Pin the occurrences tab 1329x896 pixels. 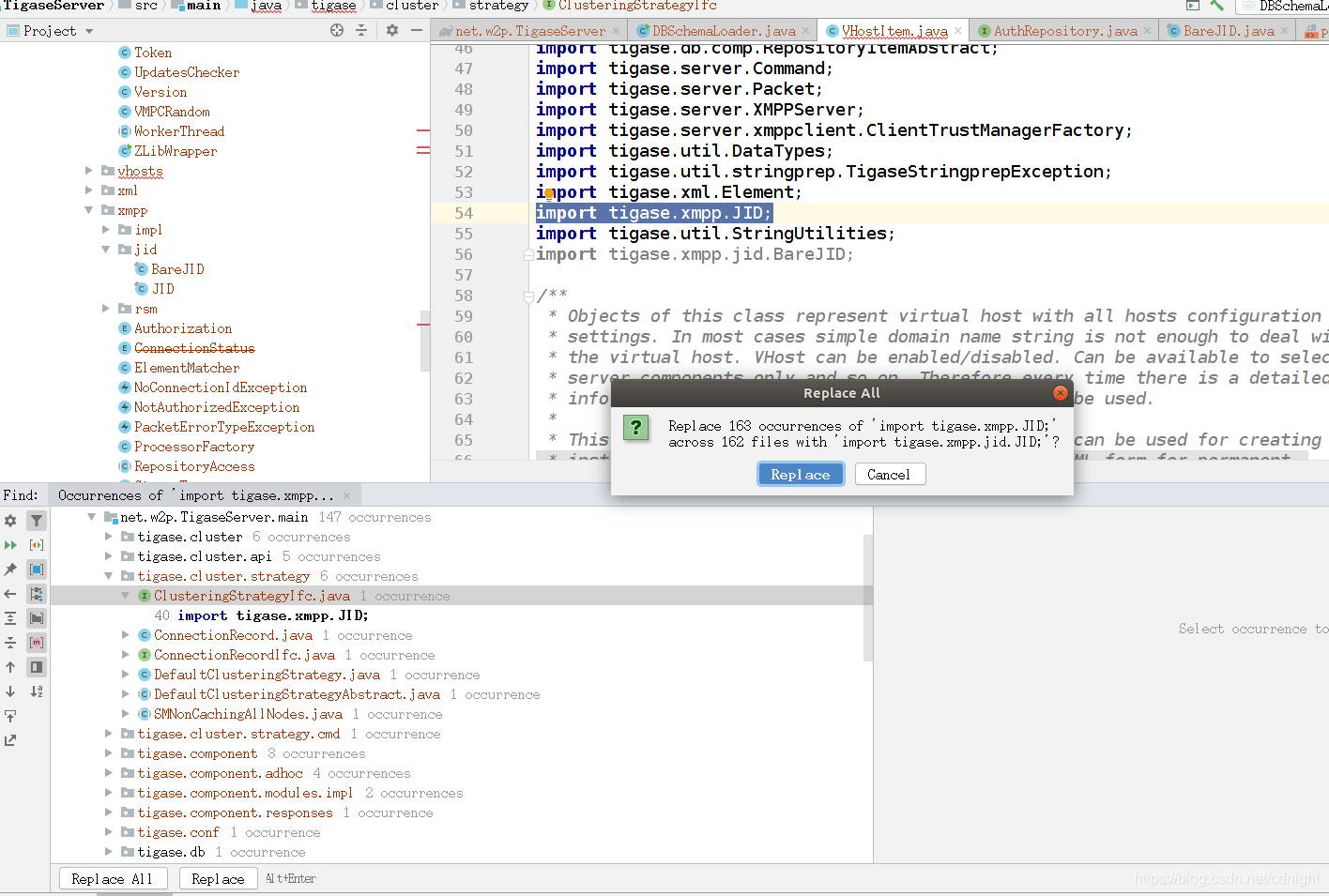[10, 569]
